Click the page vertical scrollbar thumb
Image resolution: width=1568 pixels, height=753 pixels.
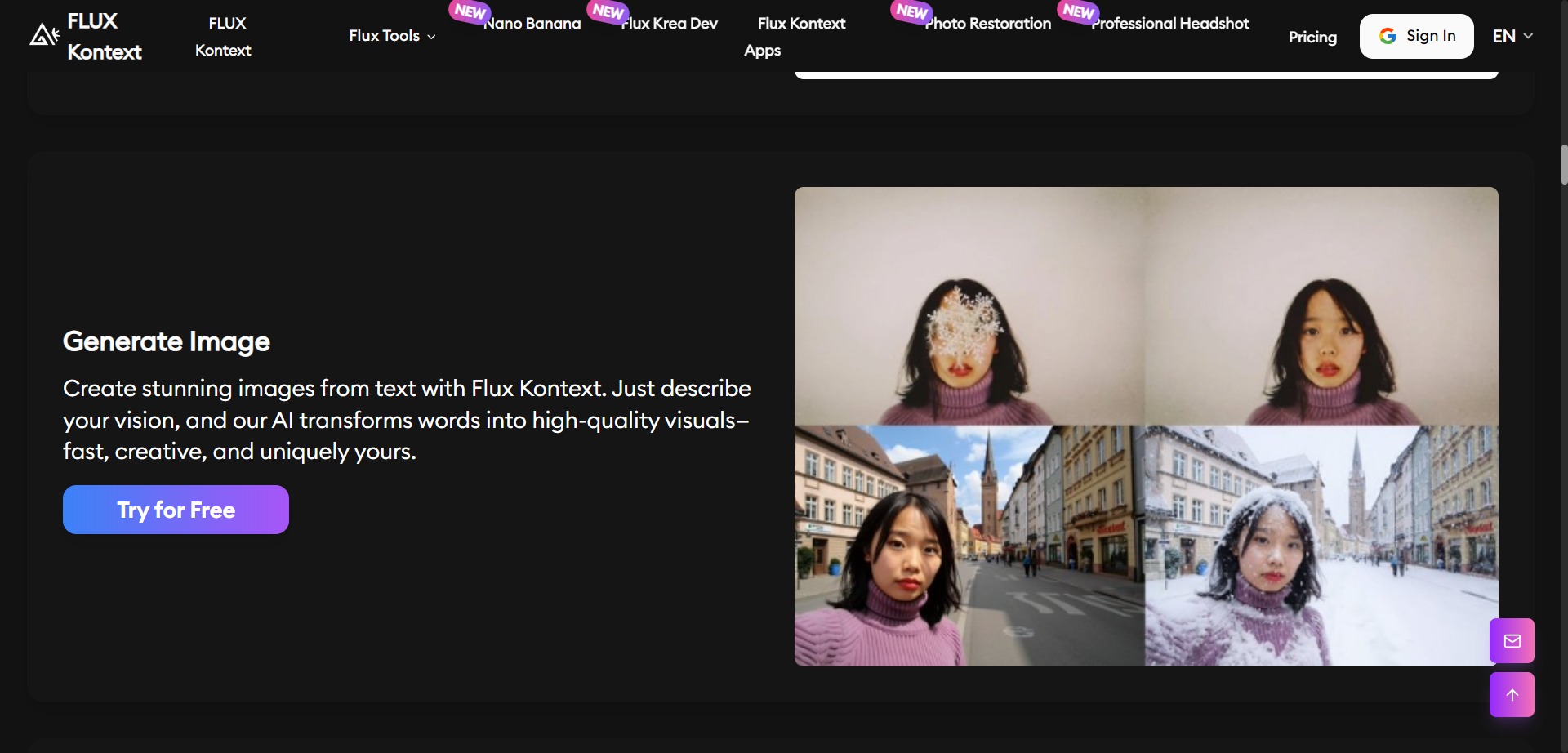click(x=1563, y=165)
